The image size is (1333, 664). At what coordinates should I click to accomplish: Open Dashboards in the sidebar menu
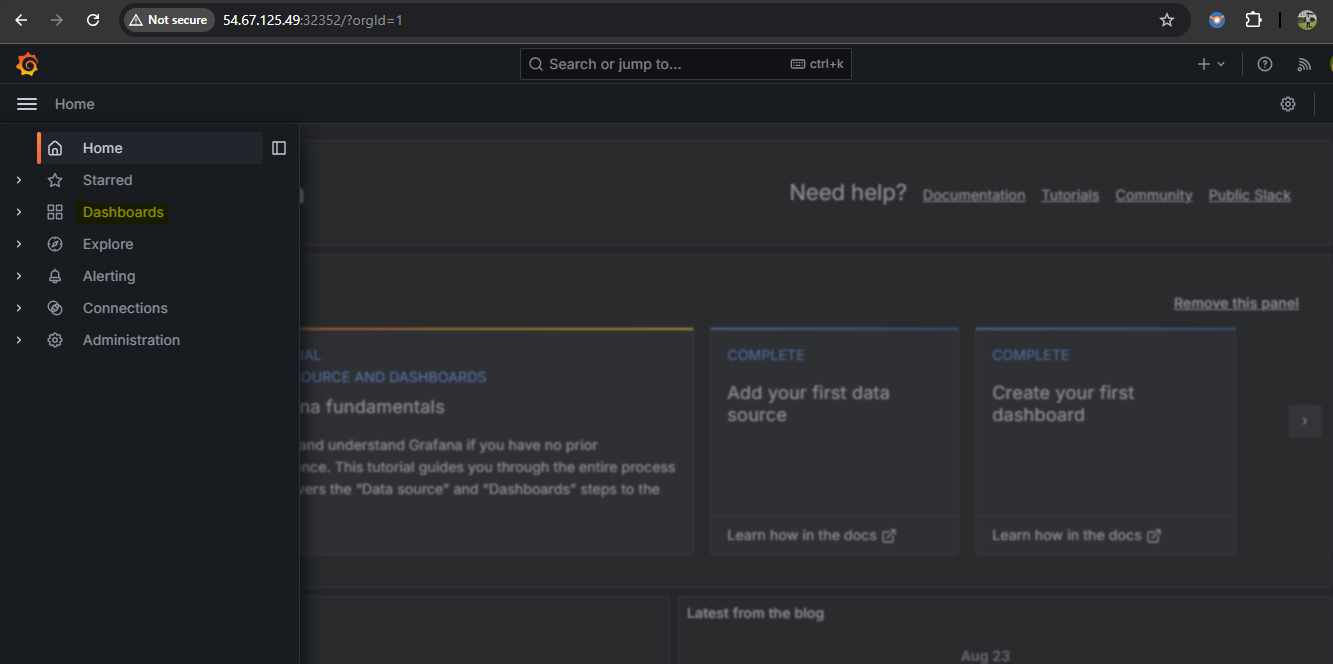tap(123, 212)
